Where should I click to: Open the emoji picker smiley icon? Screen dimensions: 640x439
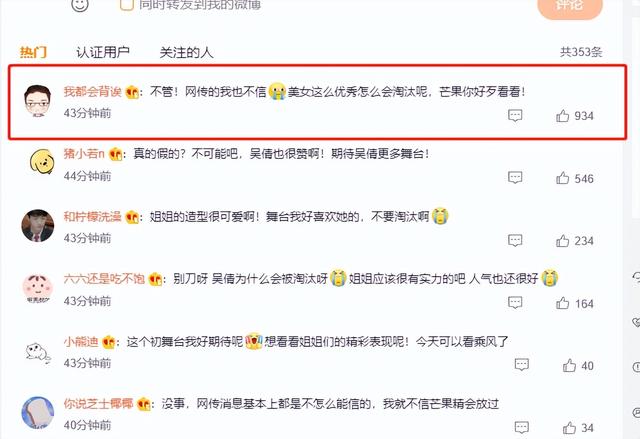coord(80,5)
